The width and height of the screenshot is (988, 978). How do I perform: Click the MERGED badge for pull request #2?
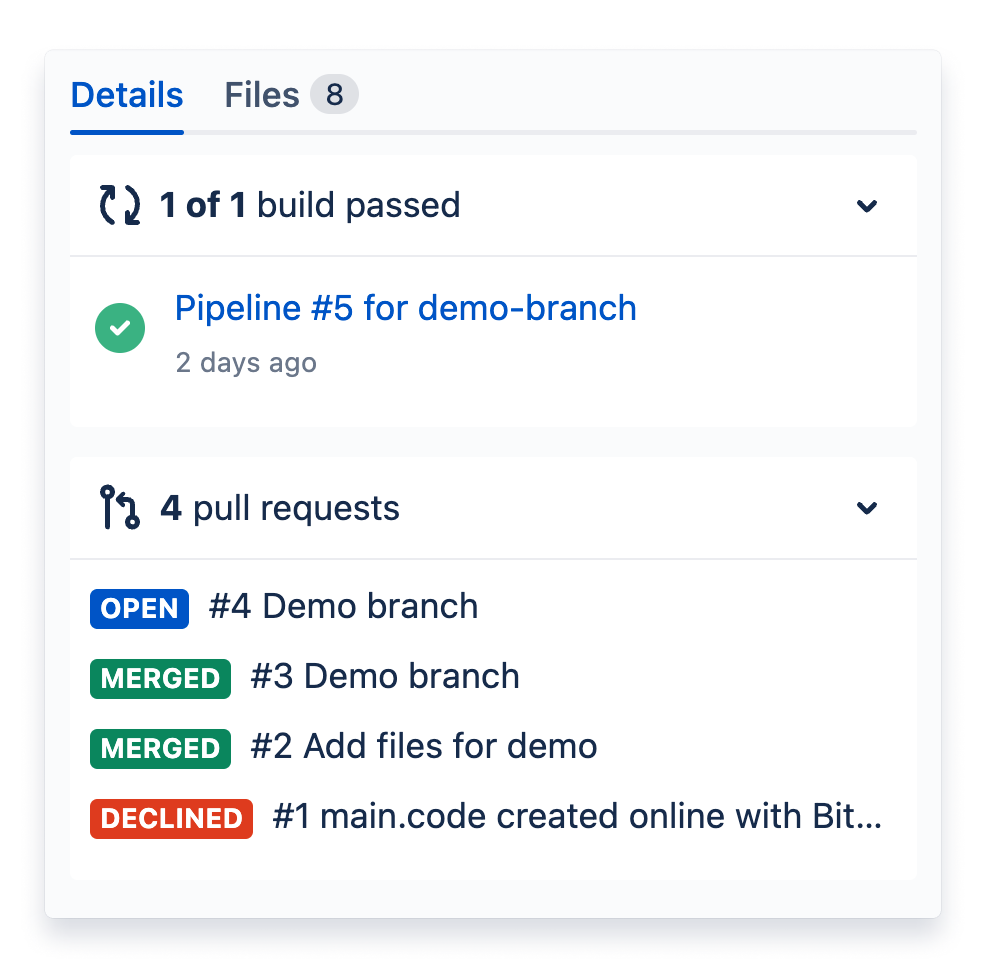160,748
